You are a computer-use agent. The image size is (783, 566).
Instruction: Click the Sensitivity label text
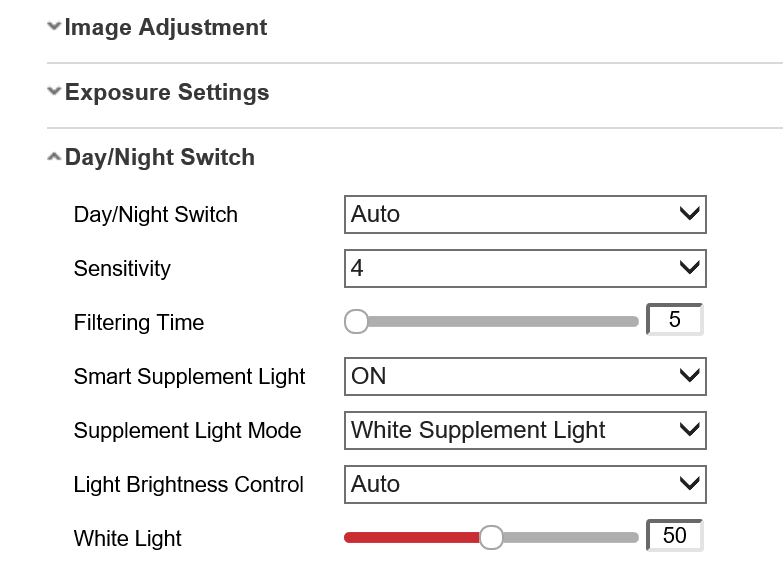click(x=122, y=269)
